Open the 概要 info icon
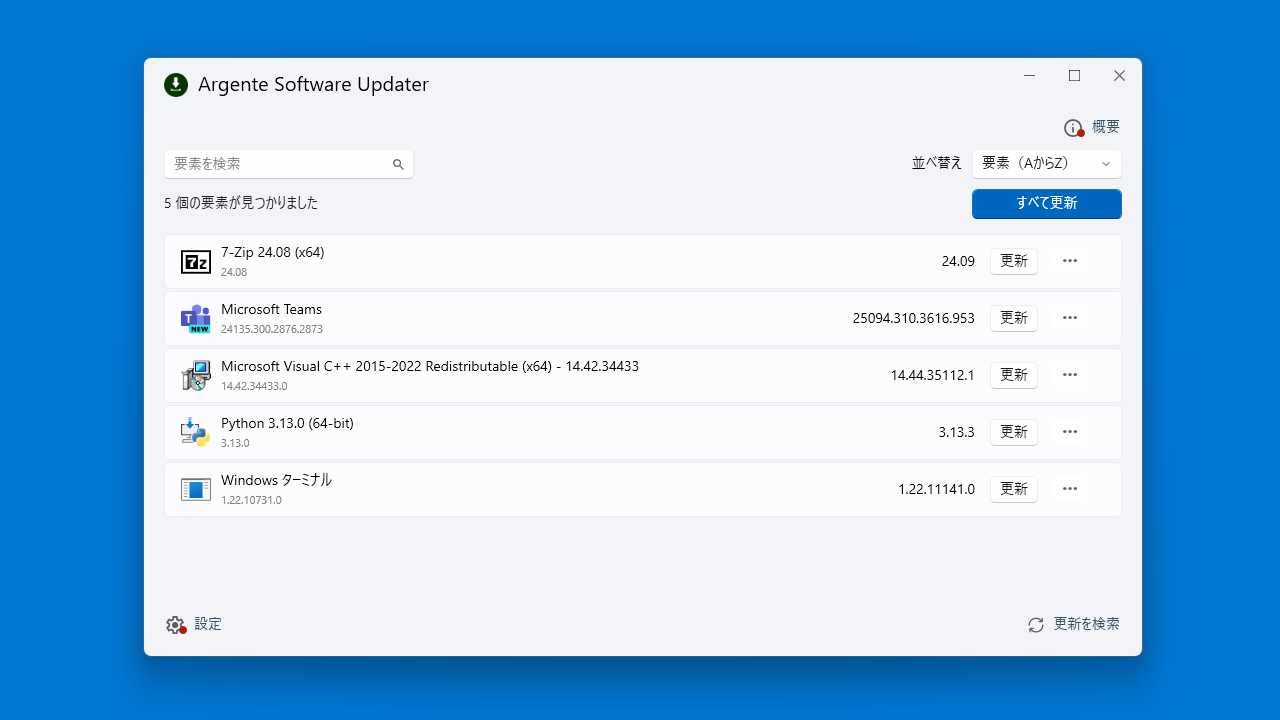The height and width of the screenshot is (720, 1280). coord(1074,128)
